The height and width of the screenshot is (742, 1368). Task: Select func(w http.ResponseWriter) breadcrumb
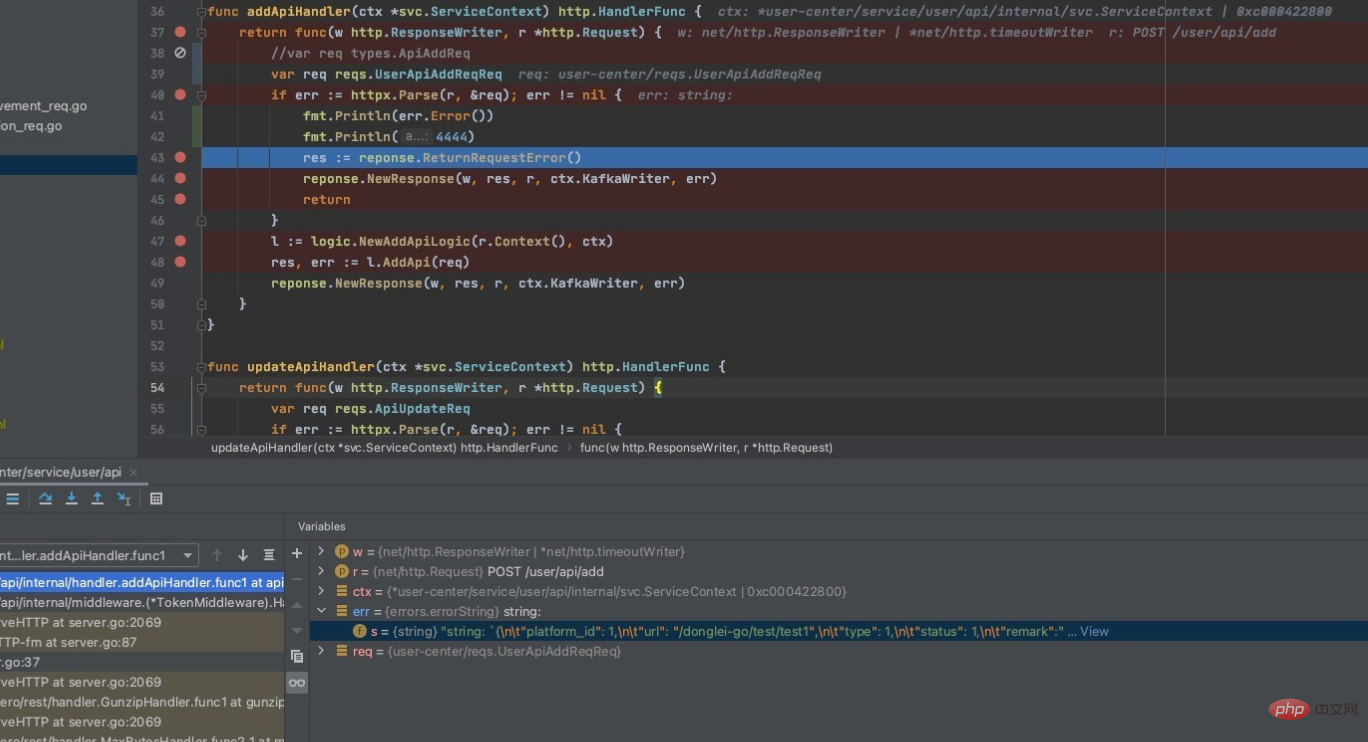point(706,448)
